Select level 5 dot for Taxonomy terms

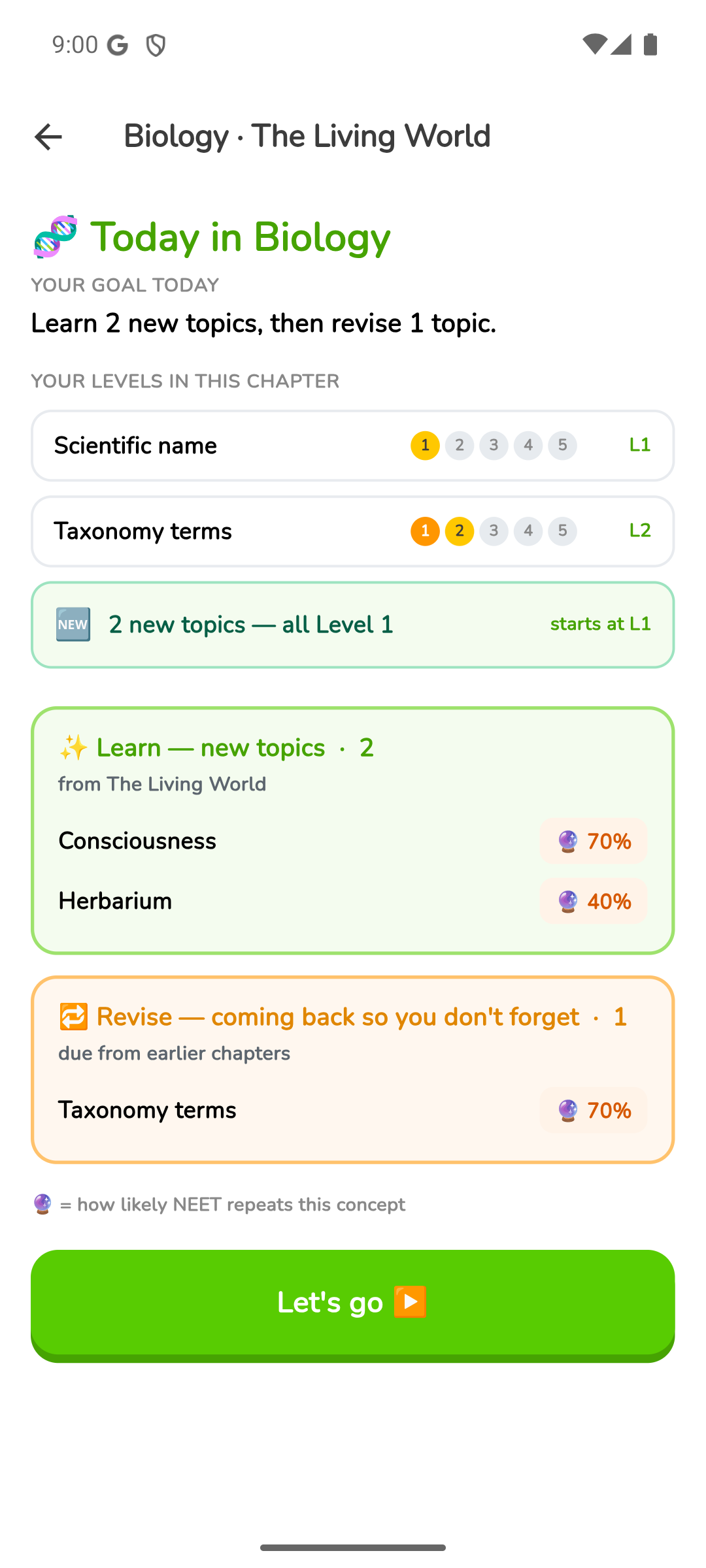[x=562, y=531]
